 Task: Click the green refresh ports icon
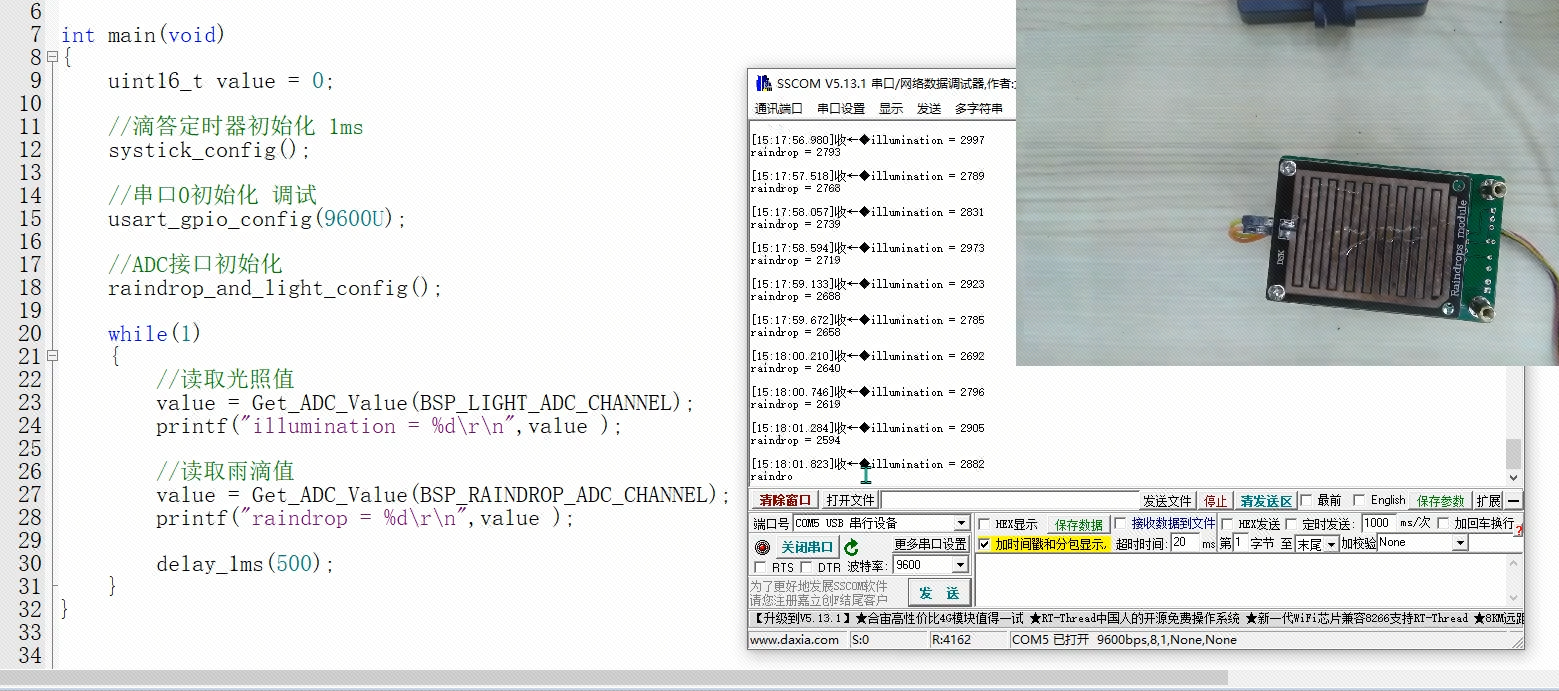pos(851,547)
